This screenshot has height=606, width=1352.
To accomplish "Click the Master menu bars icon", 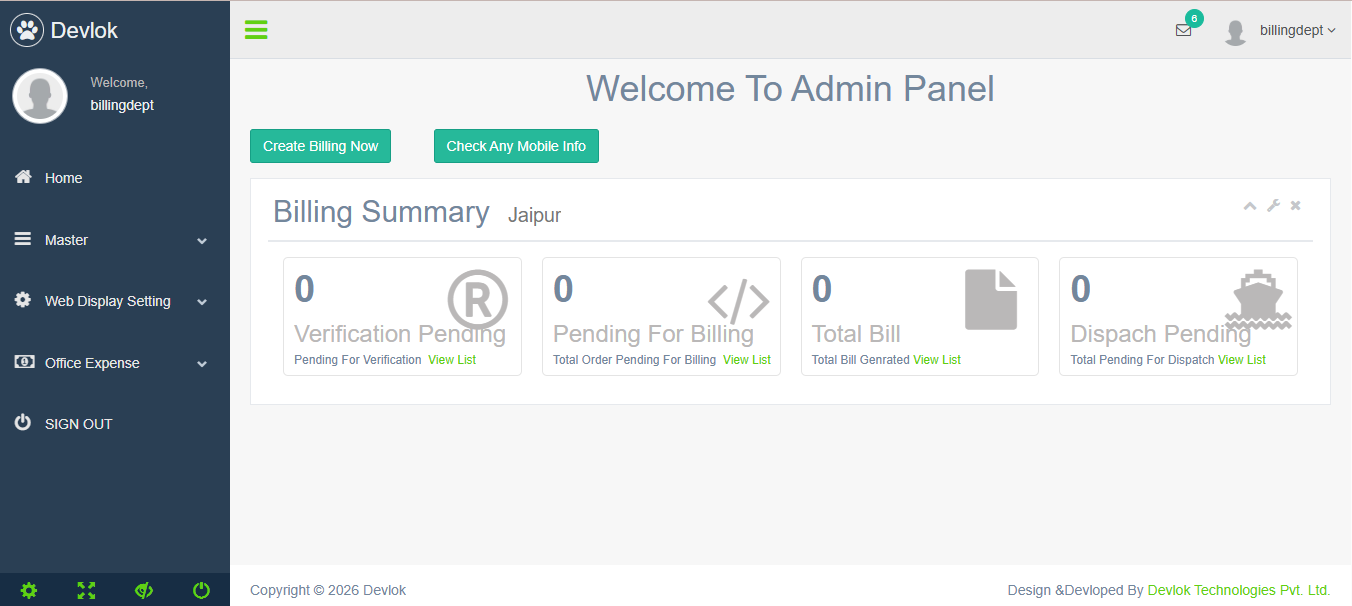I will [x=23, y=239].
